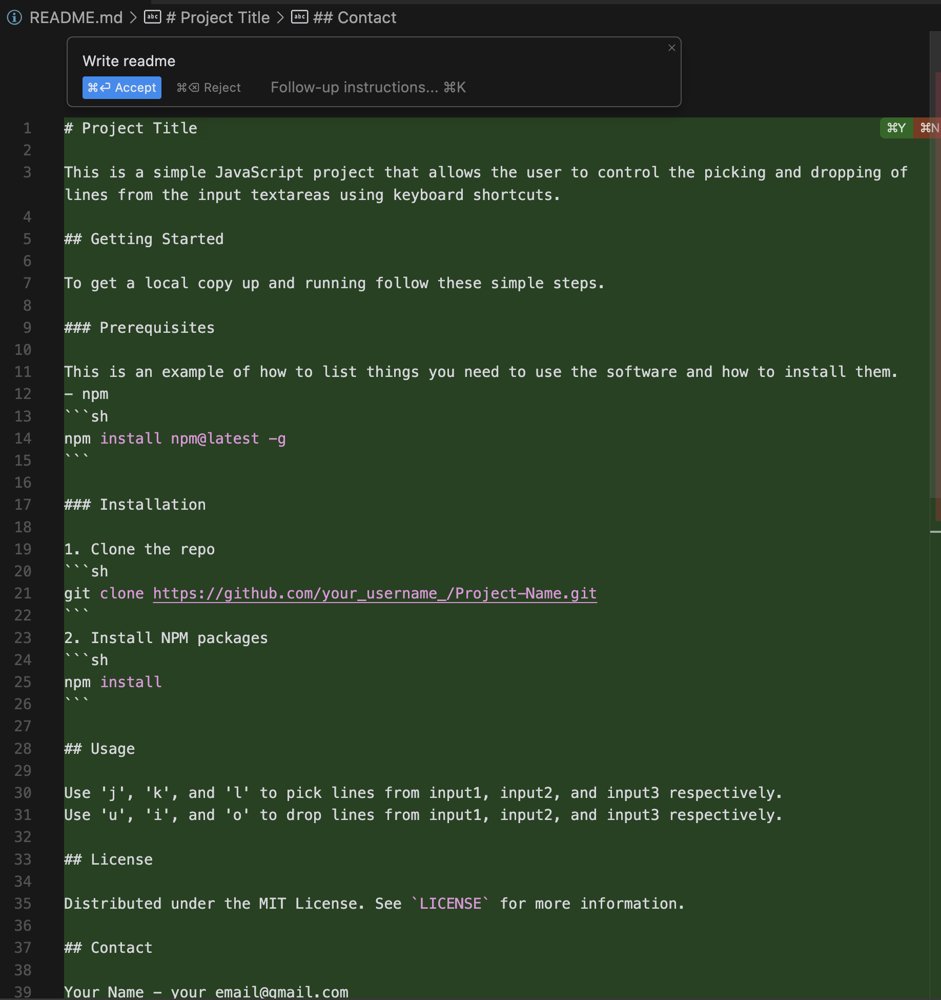The image size is (941, 1000).
Task: Click the '## License' heading
Action: click(x=108, y=860)
